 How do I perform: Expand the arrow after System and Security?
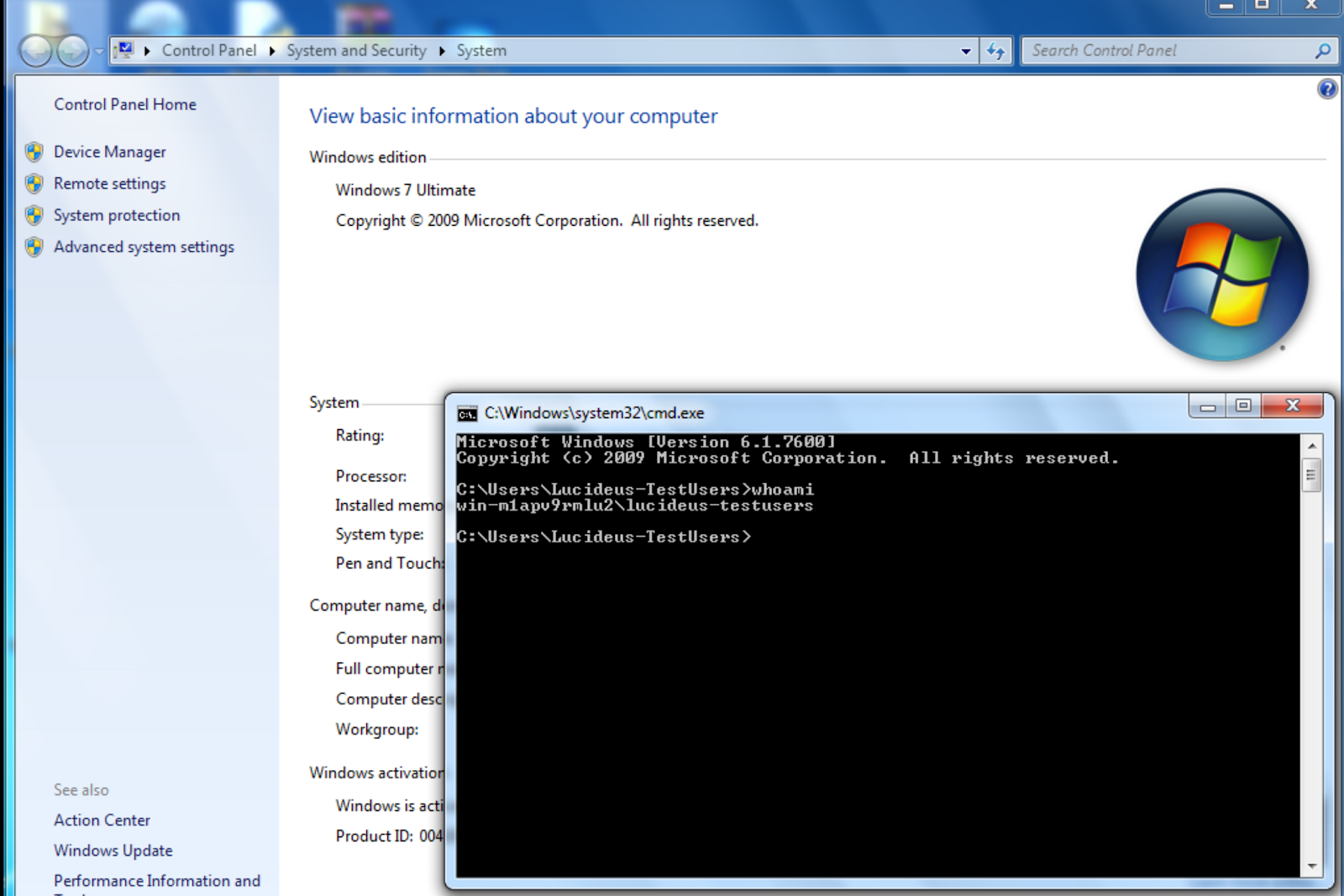coord(442,51)
